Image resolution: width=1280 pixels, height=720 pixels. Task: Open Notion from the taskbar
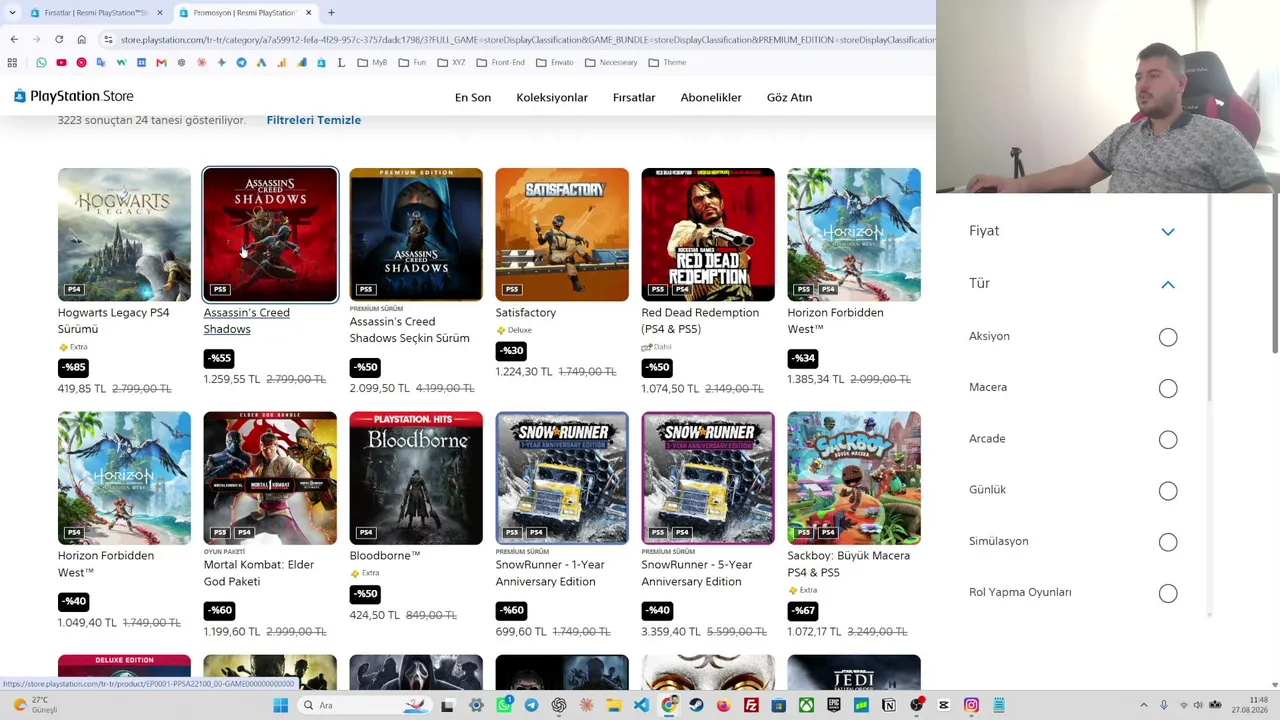888,705
